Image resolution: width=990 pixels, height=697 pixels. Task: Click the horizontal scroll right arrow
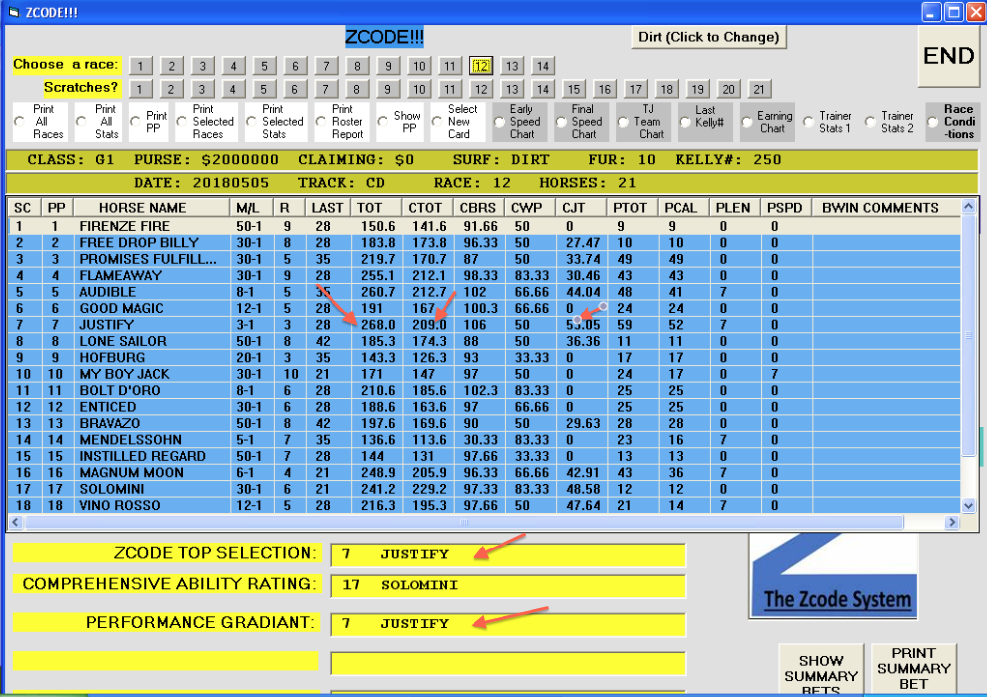[952, 522]
